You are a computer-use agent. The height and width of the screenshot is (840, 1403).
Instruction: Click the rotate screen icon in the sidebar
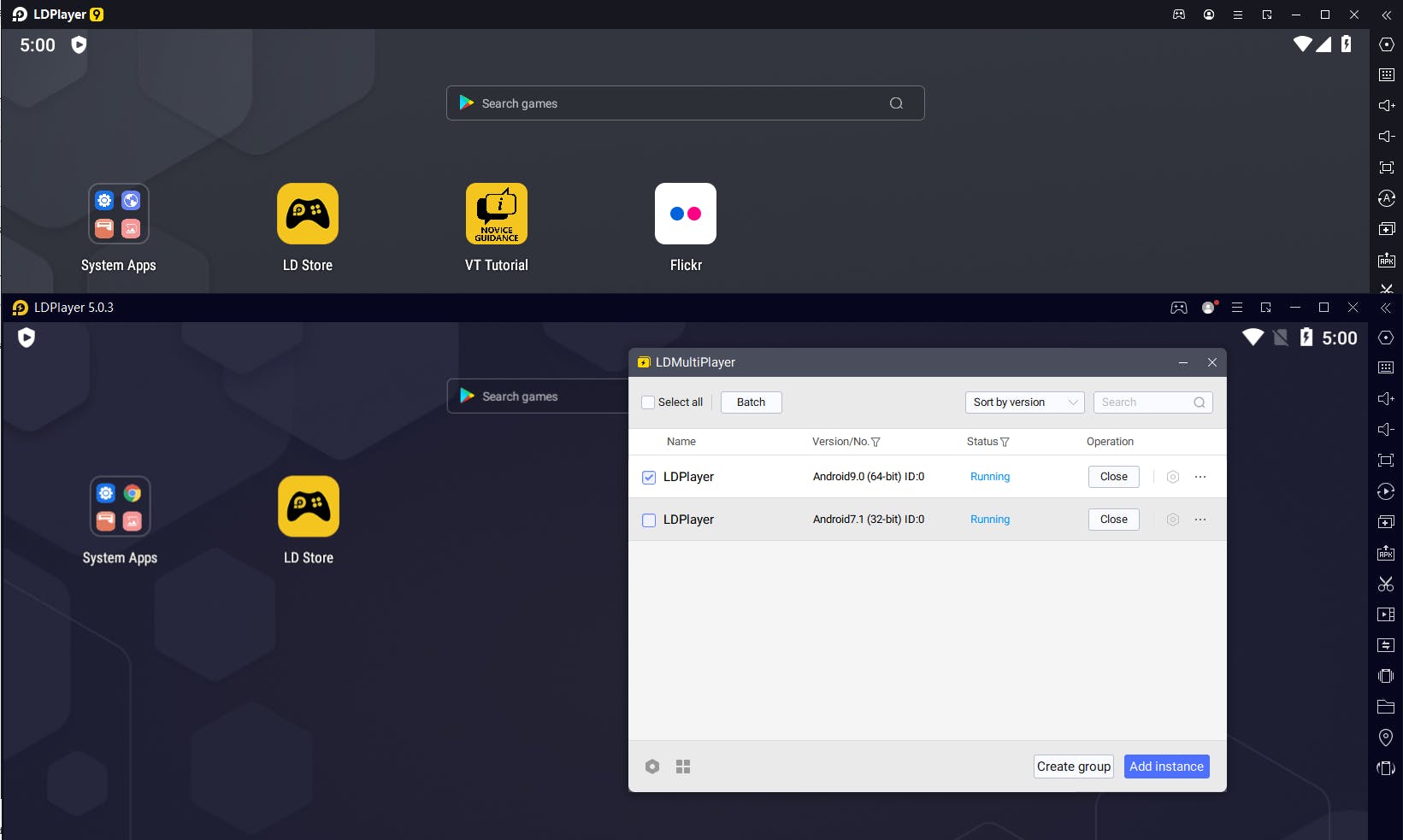(x=1386, y=768)
